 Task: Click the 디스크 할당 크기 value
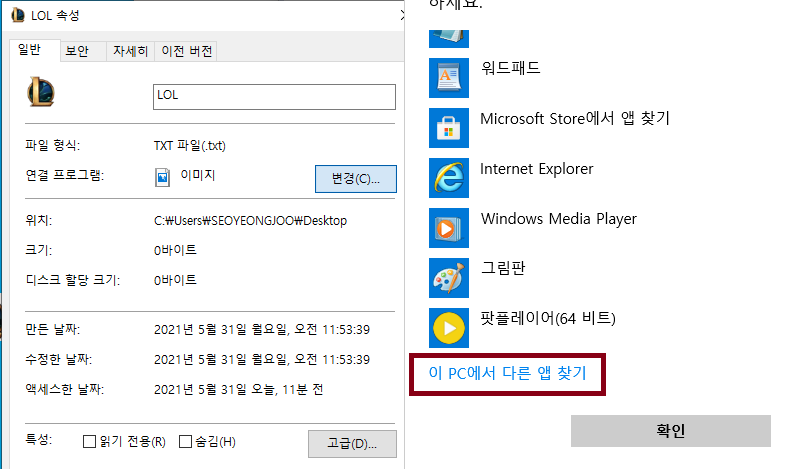(x=175, y=280)
